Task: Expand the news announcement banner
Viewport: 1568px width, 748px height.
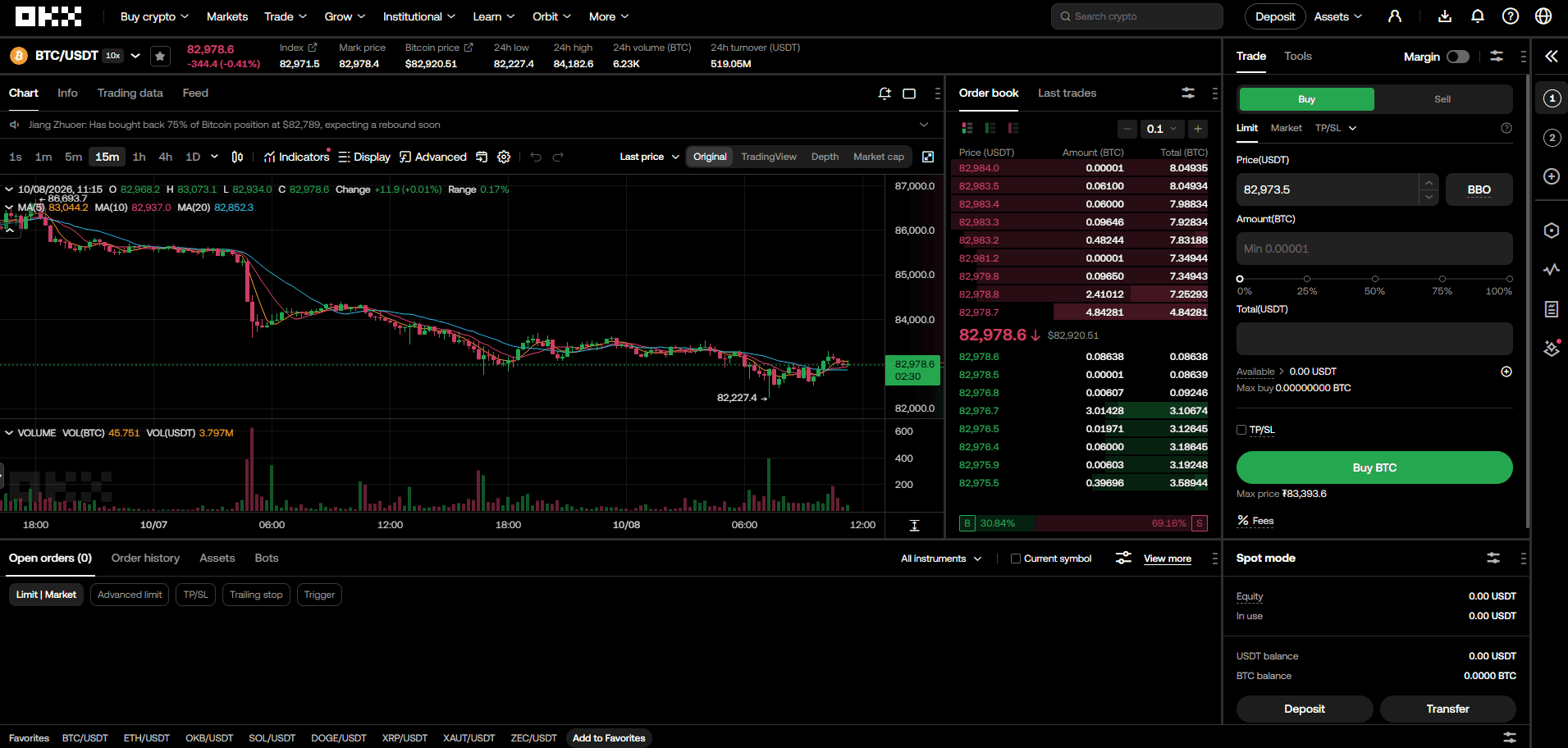Action: point(924,125)
